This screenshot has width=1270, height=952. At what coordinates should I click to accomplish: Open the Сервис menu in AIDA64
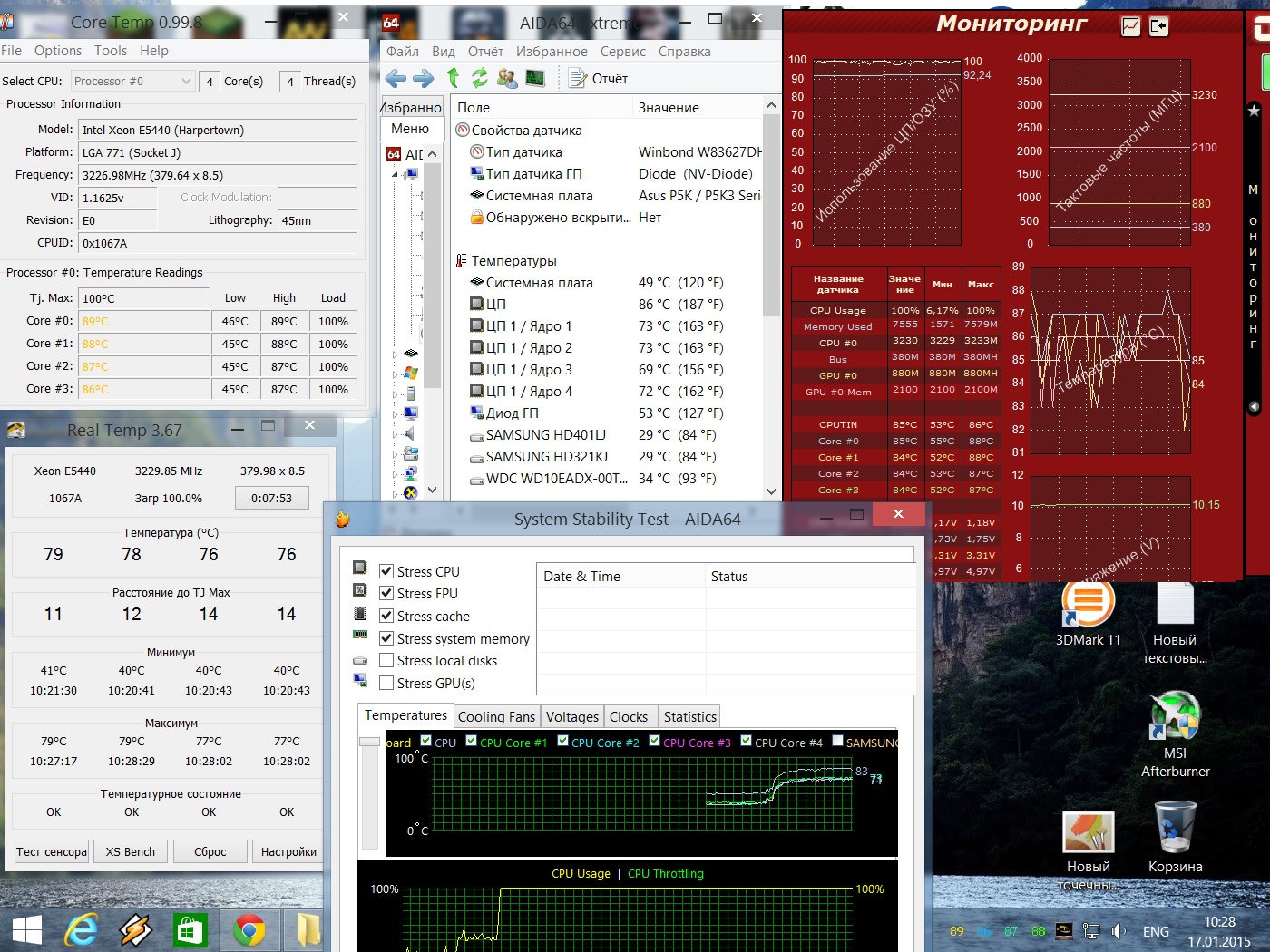click(x=623, y=52)
